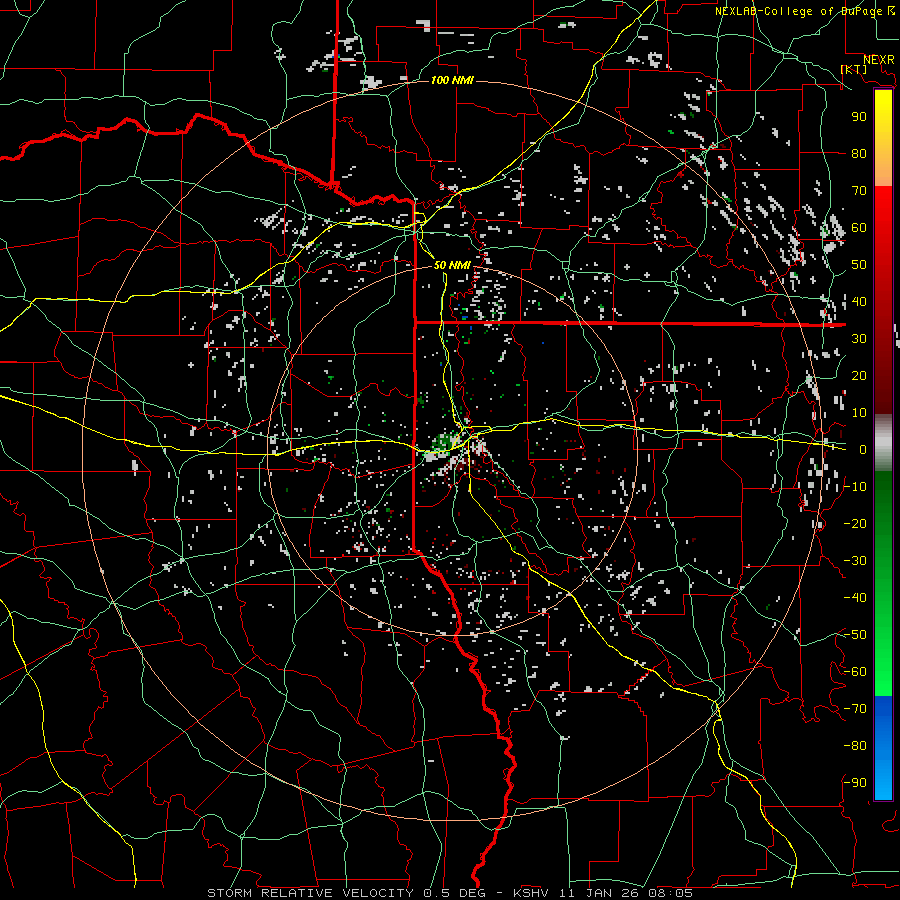This screenshot has height=900, width=900.
Task: Select the 30 value on the velocity scale
Action: click(x=859, y=339)
